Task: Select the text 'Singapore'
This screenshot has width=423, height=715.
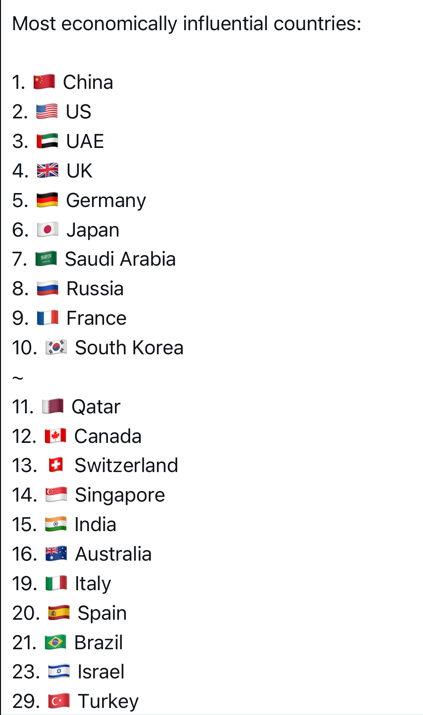Action: 120,496
